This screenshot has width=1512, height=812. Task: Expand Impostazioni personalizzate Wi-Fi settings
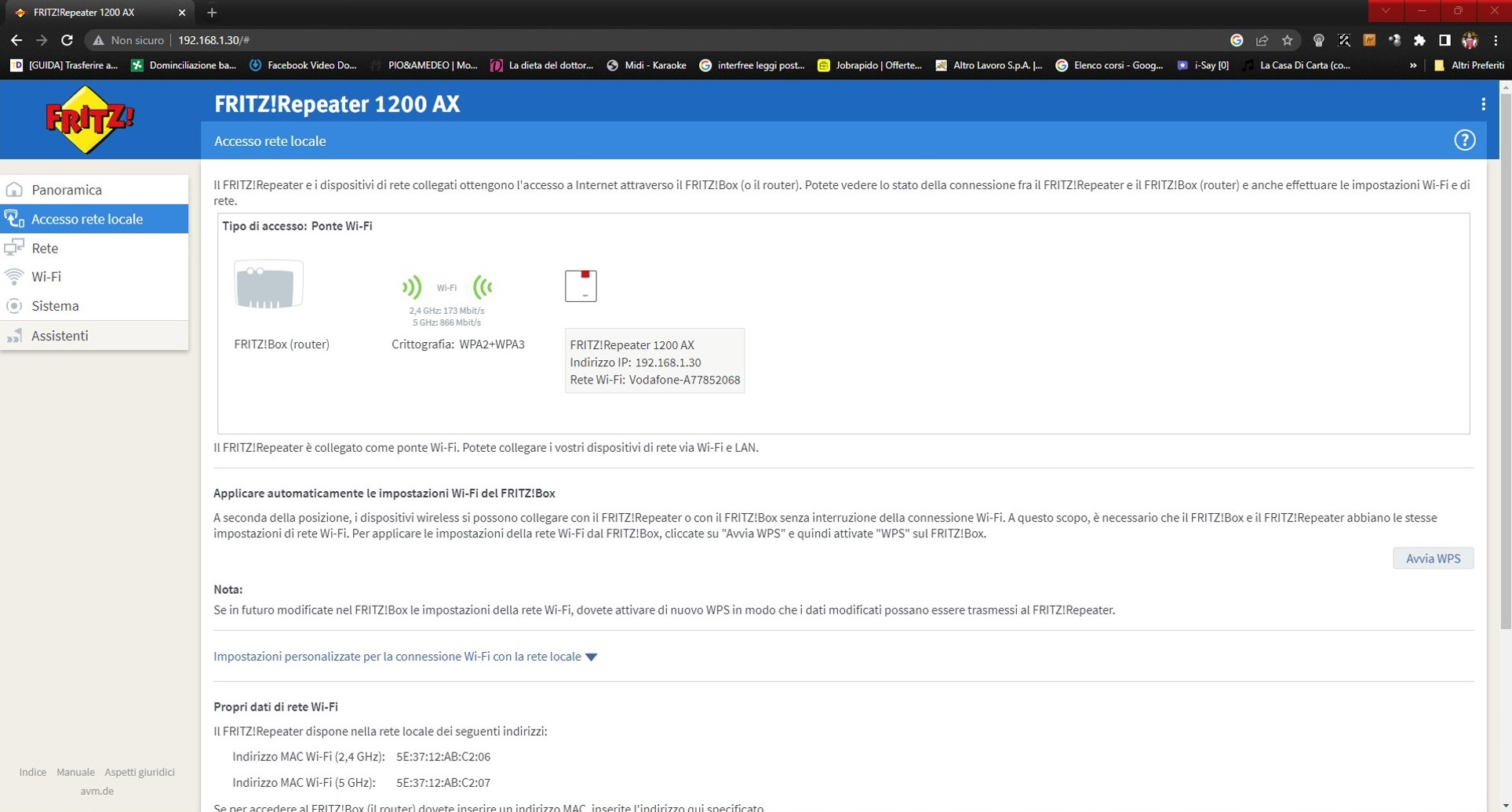pos(405,657)
